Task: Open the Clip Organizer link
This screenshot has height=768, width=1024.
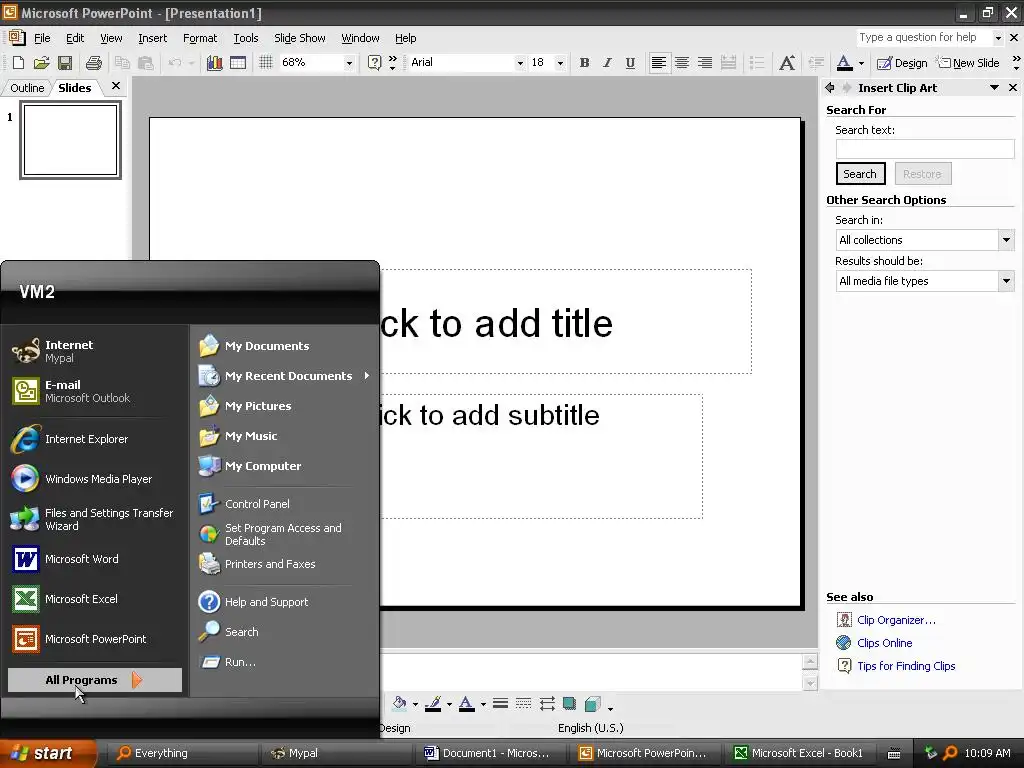Action: [896, 620]
